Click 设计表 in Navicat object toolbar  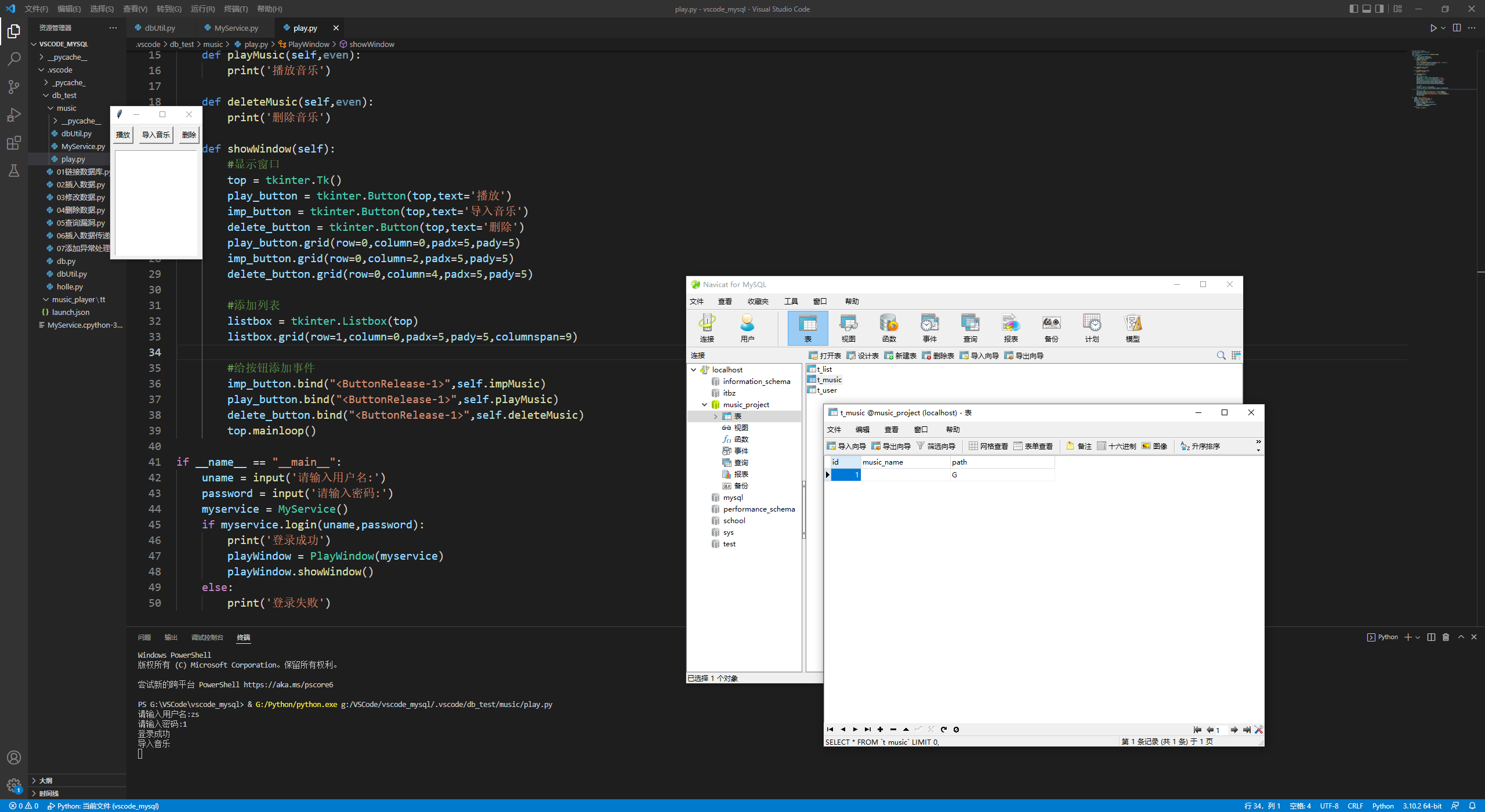tap(863, 356)
